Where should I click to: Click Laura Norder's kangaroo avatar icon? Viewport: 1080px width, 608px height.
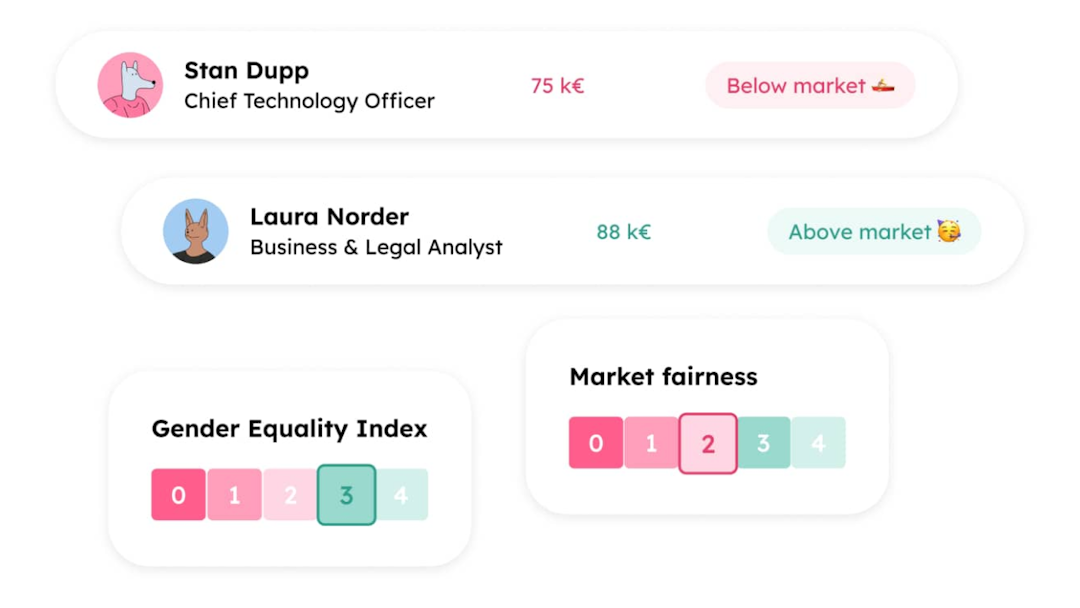[196, 231]
